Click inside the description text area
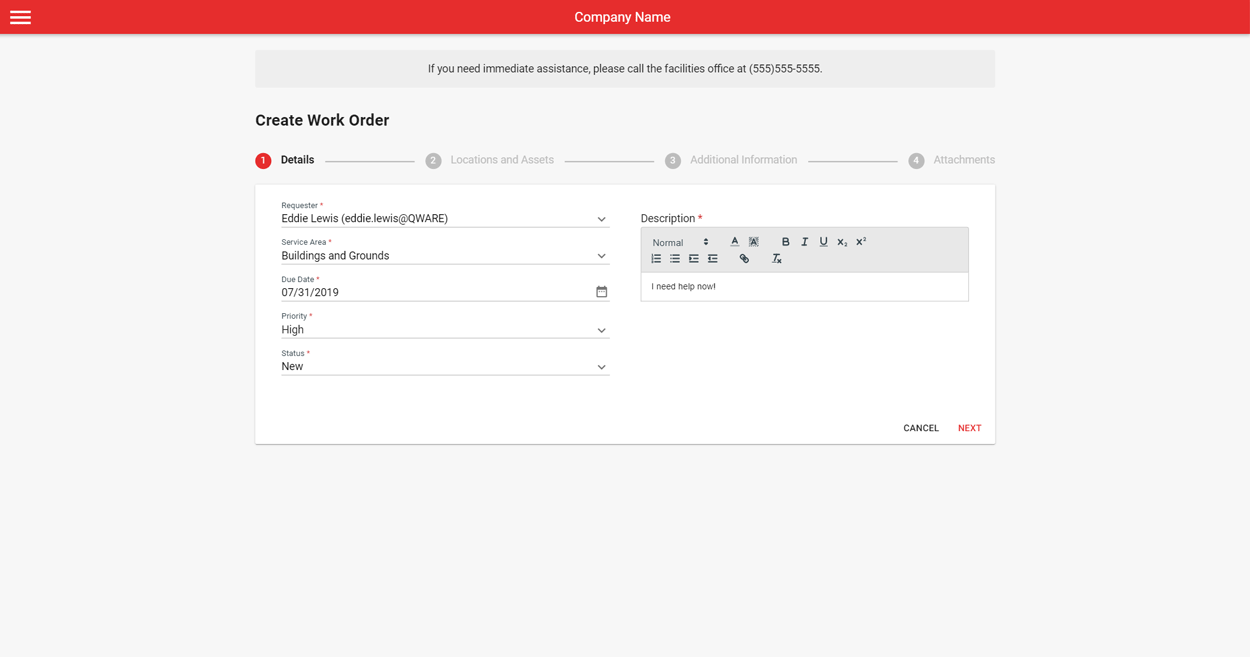This screenshot has width=1250, height=657. [804, 287]
